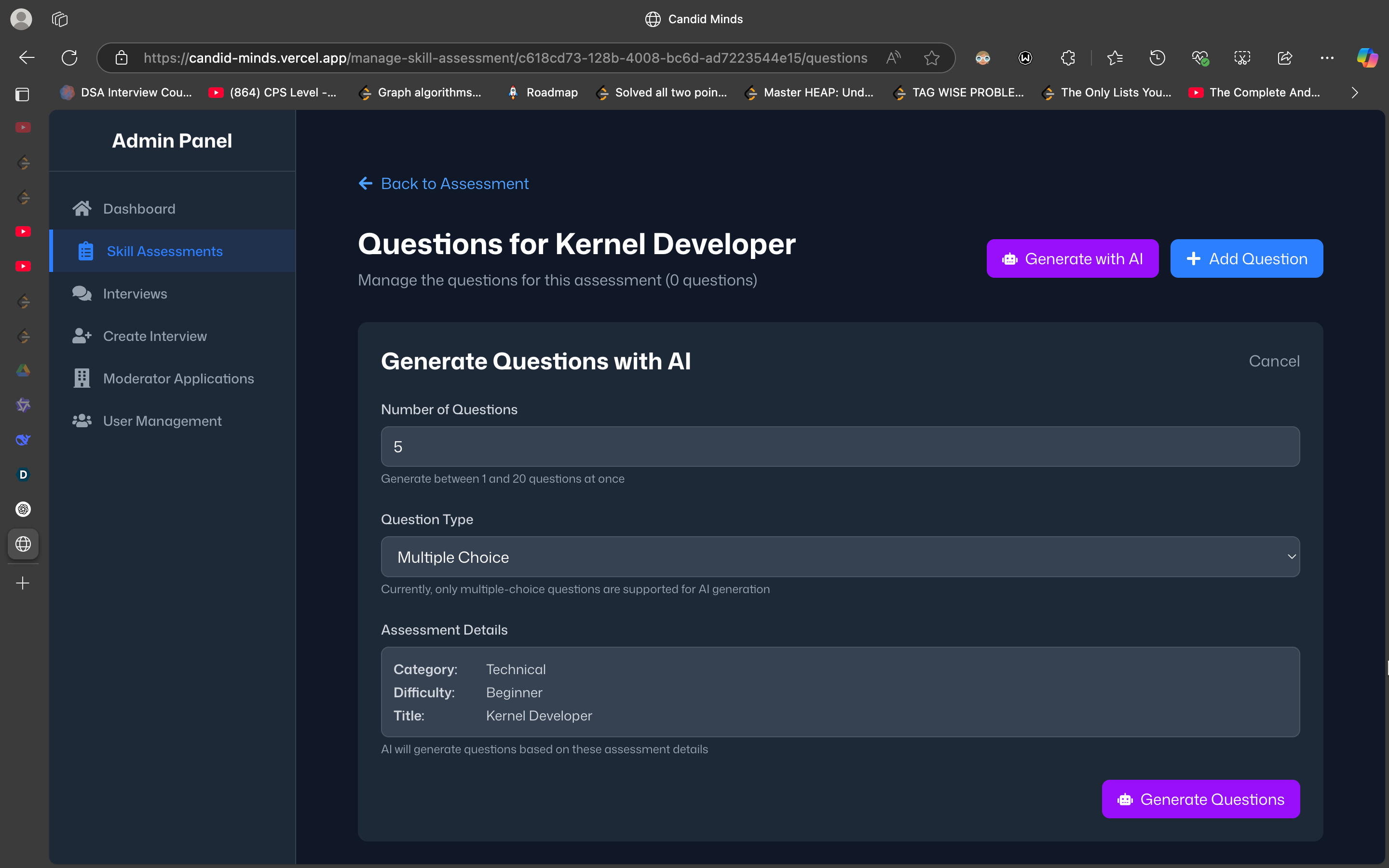Open browser history clock icon
The image size is (1389, 868).
1157,58
